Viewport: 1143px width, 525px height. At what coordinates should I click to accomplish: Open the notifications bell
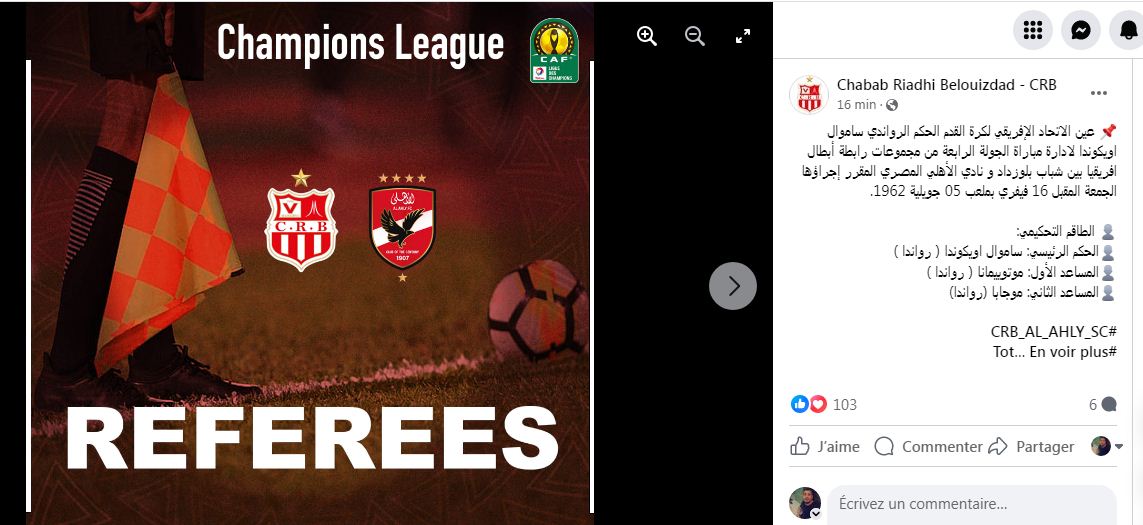(x=1127, y=30)
